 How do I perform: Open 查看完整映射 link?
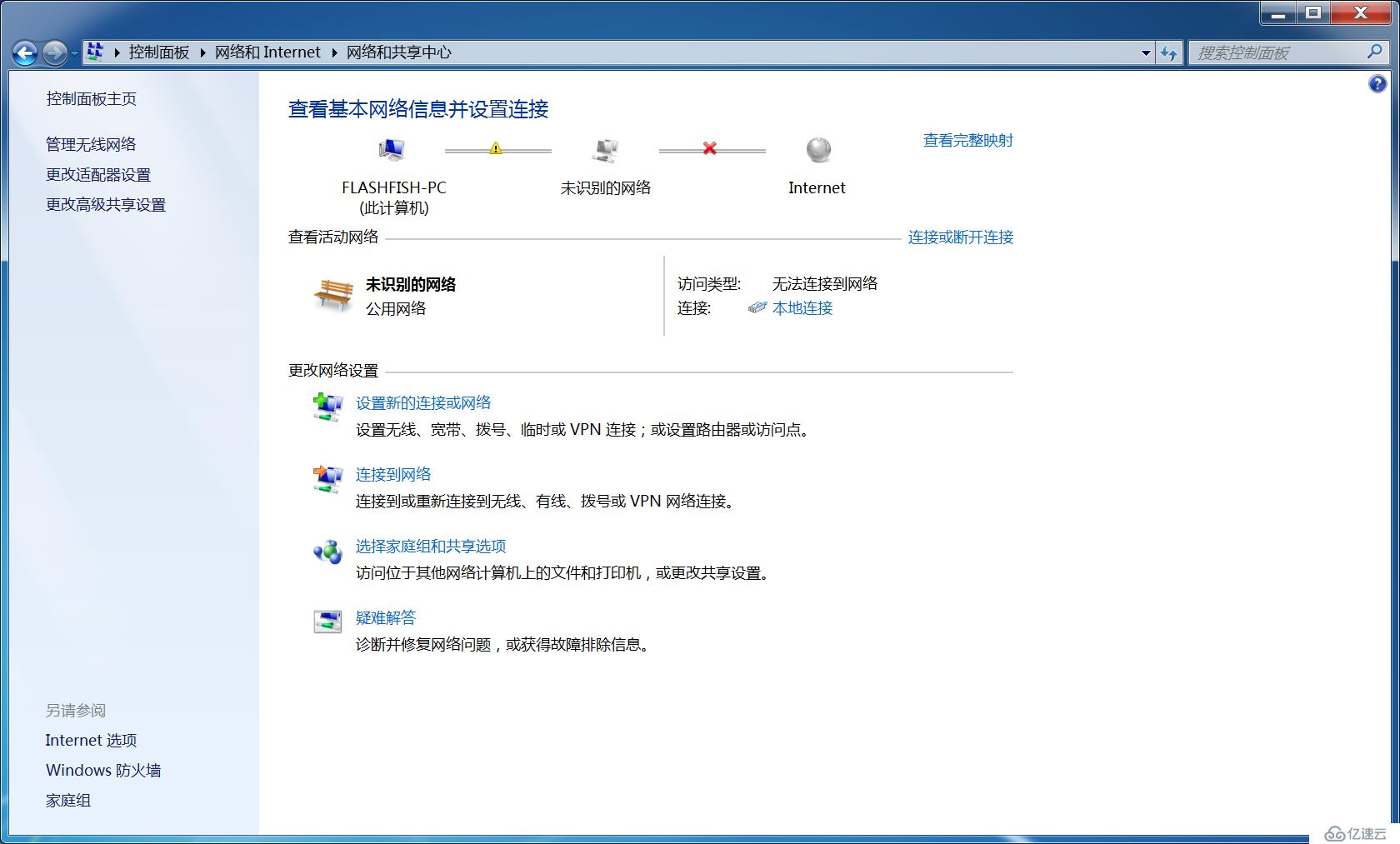[x=968, y=140]
